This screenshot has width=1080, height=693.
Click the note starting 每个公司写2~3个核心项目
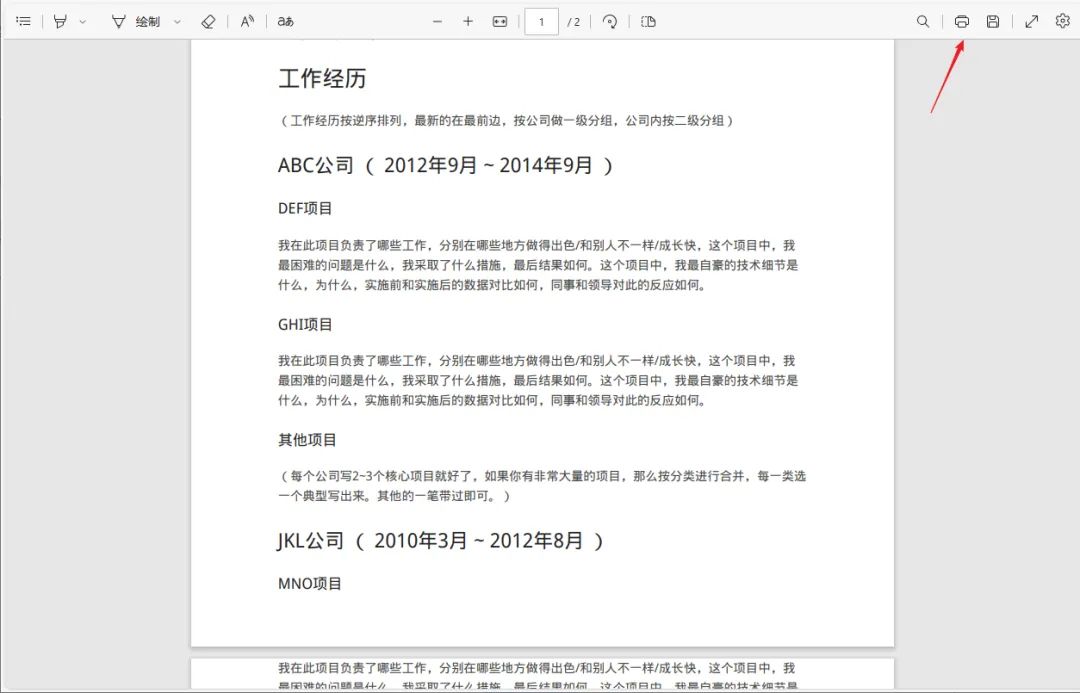[542, 486]
